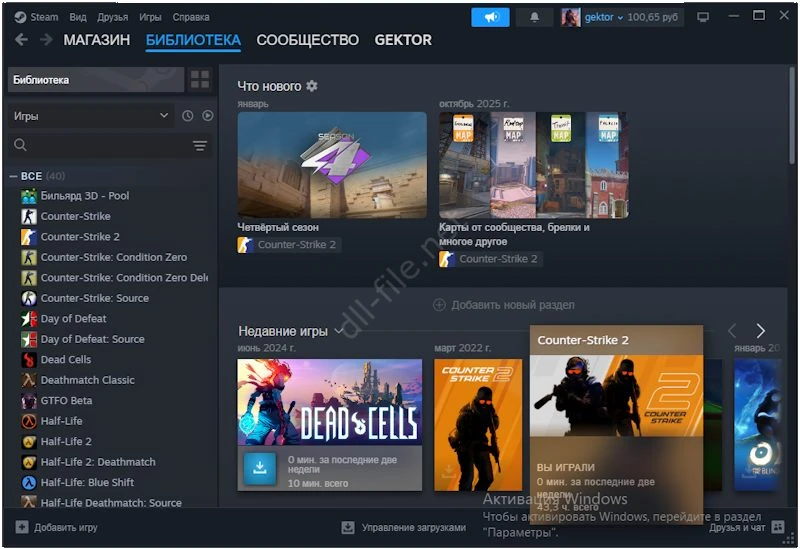Show previous recent games with left chevron

click(x=732, y=331)
